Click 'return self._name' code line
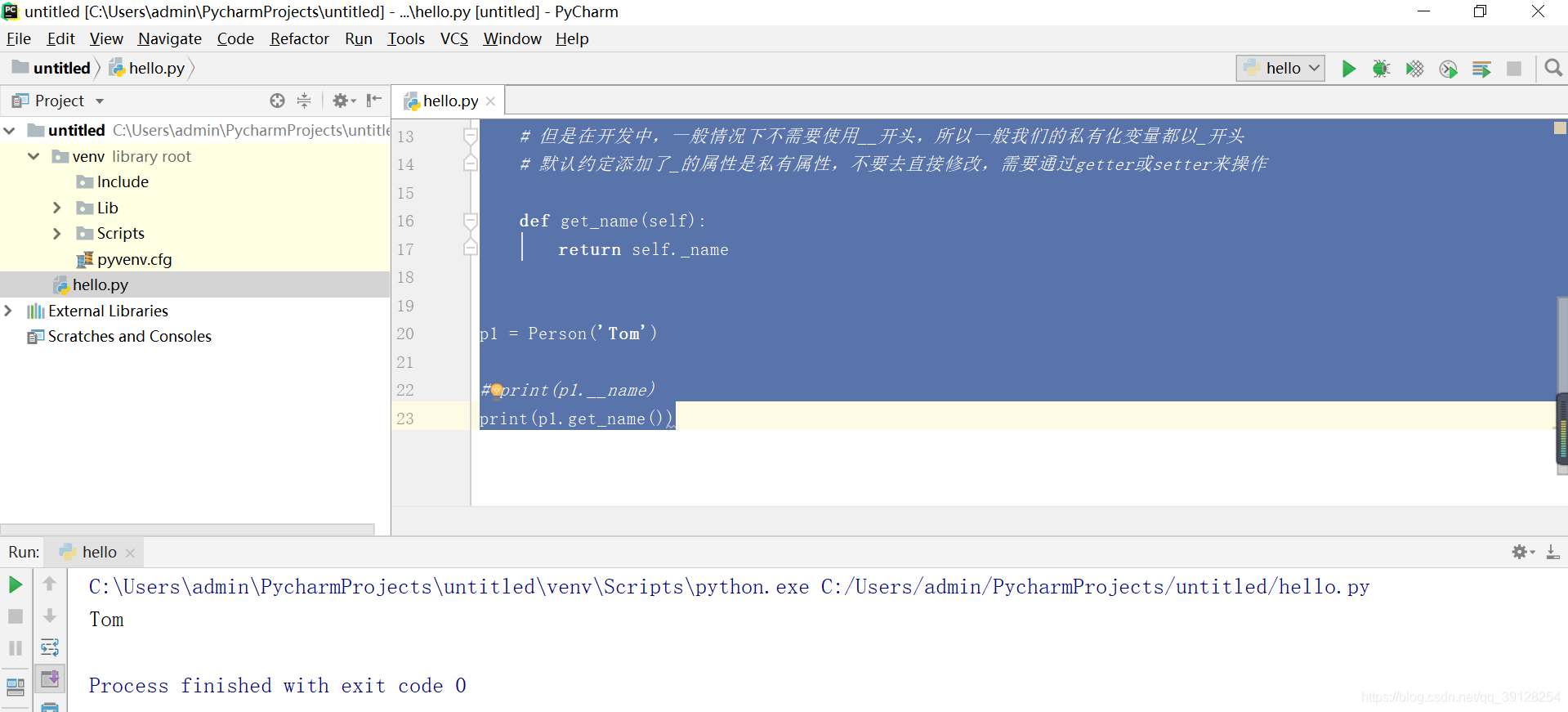 click(643, 249)
